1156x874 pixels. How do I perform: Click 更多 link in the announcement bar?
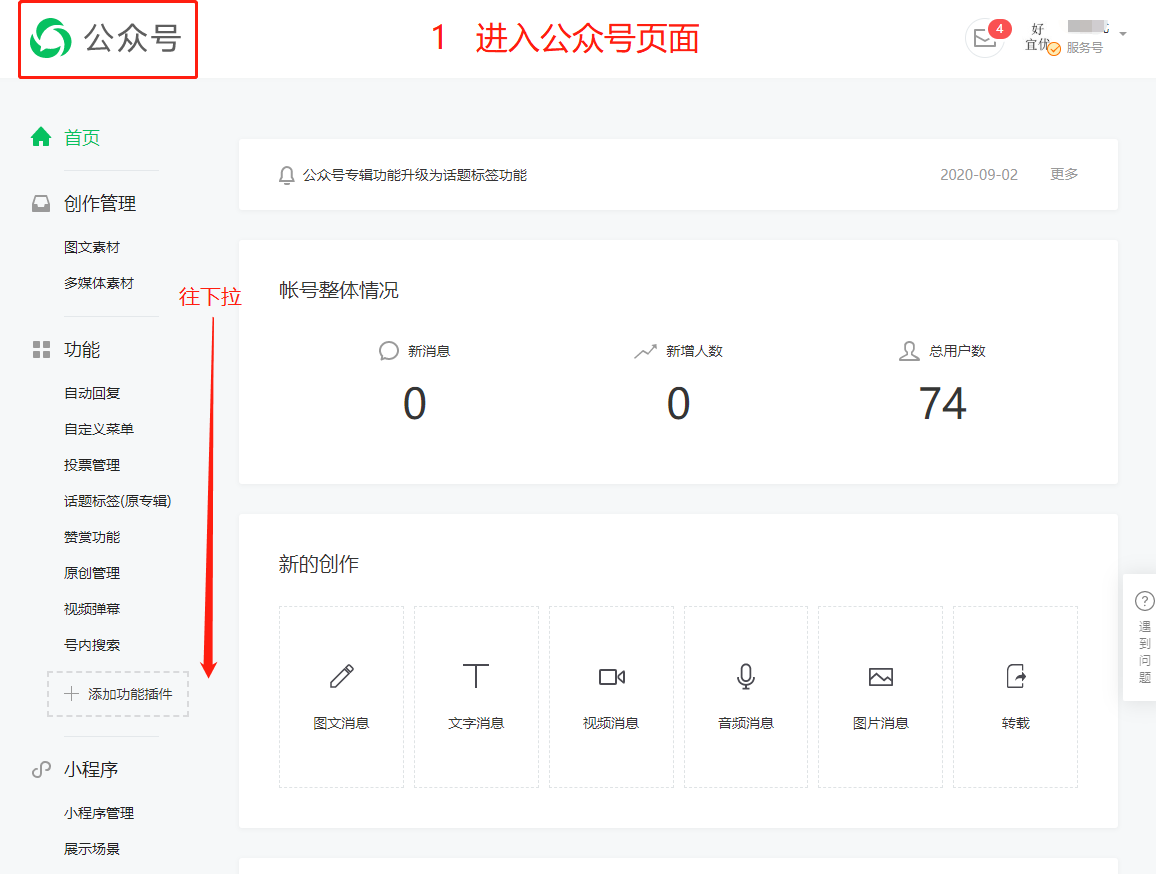(x=1064, y=174)
